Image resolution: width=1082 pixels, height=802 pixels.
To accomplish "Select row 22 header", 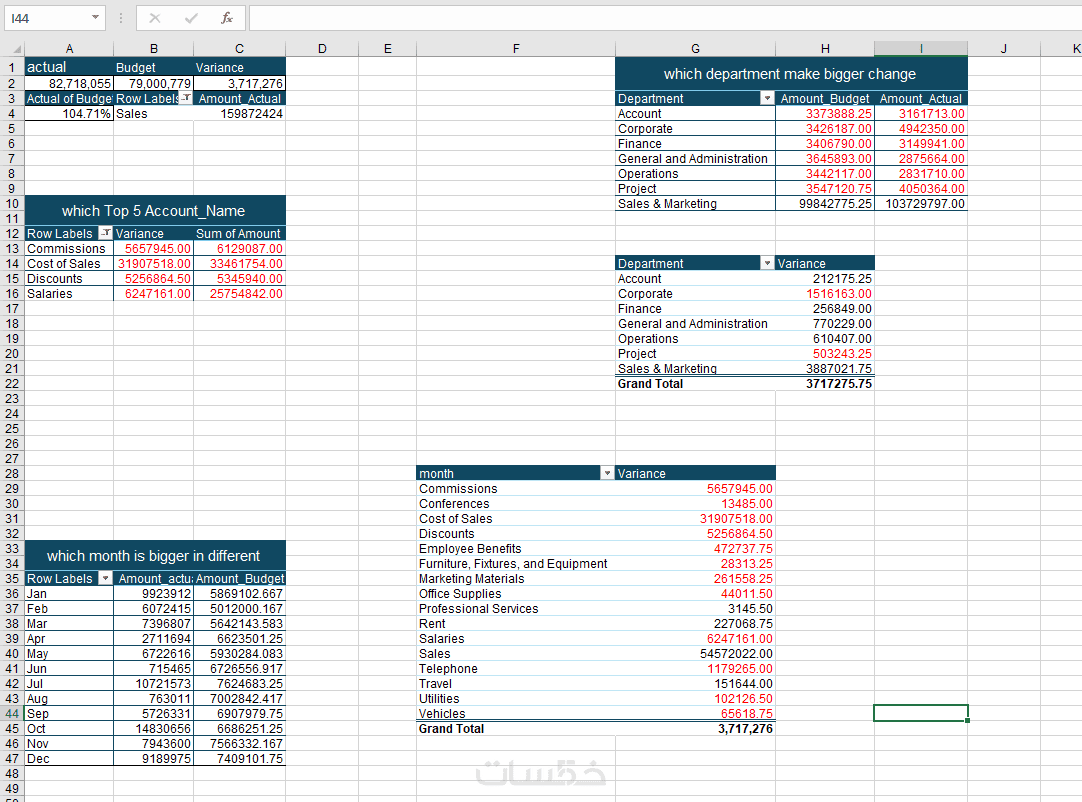I will 12,384.
